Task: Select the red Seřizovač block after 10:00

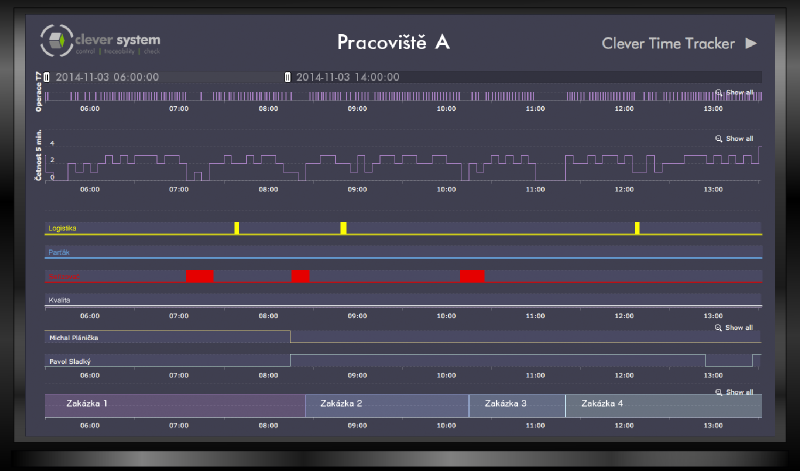Action: click(x=472, y=276)
